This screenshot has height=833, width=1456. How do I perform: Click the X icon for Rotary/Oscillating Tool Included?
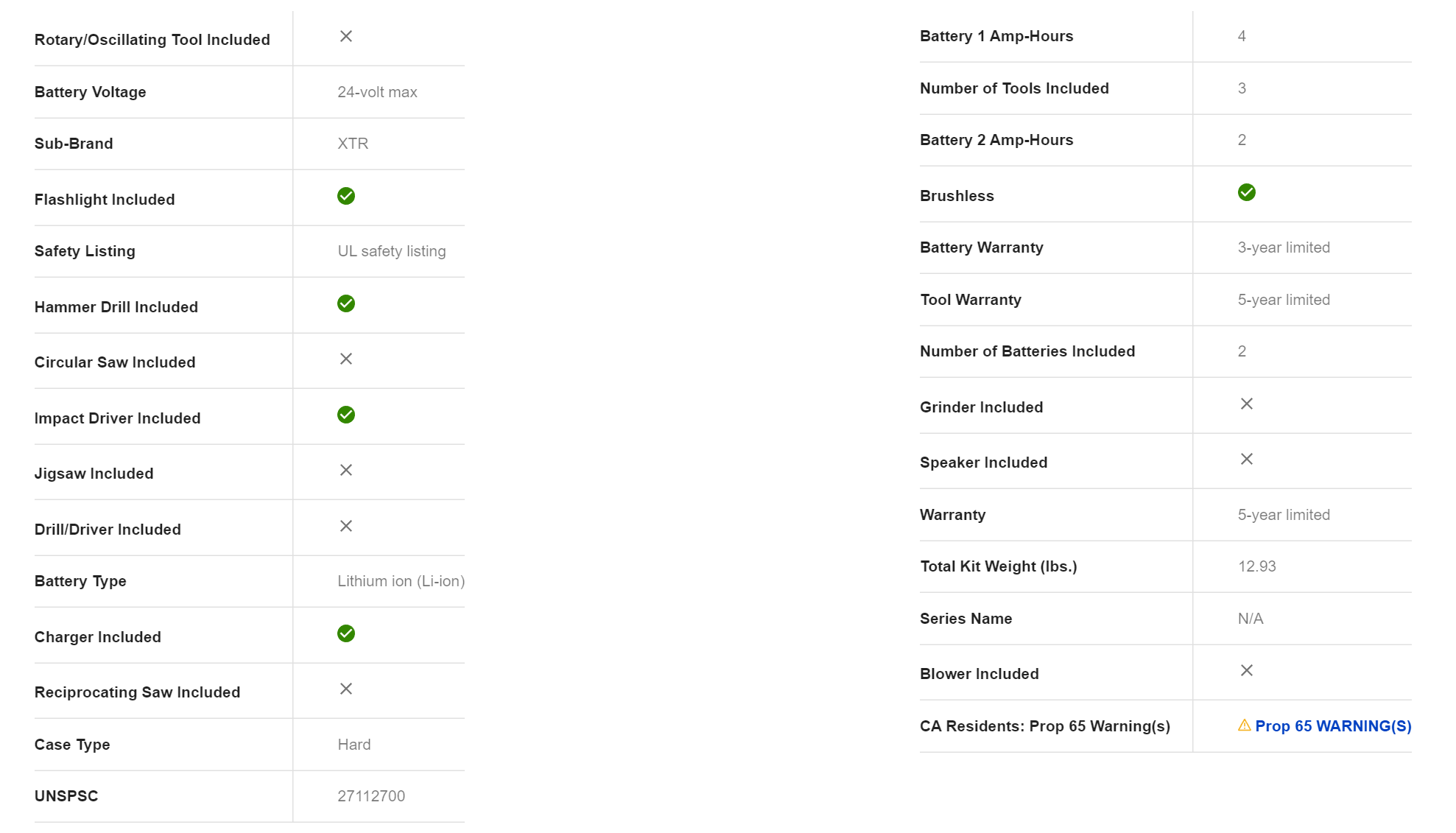tap(346, 36)
